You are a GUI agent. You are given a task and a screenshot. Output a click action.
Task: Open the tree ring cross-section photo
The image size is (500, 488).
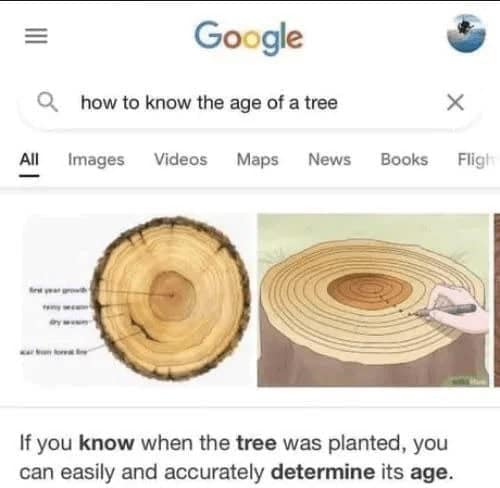tap(139, 300)
